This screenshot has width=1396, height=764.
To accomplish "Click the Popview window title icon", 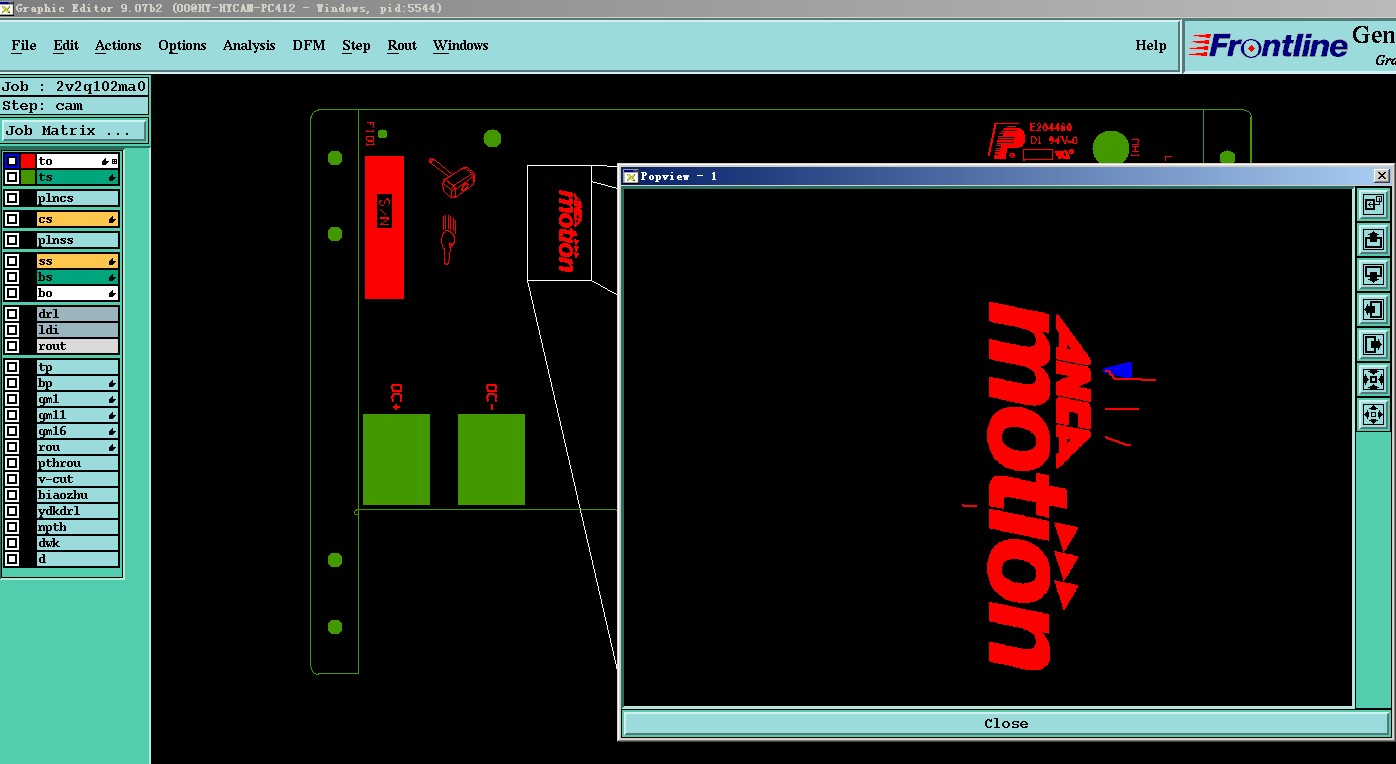I will coord(630,176).
